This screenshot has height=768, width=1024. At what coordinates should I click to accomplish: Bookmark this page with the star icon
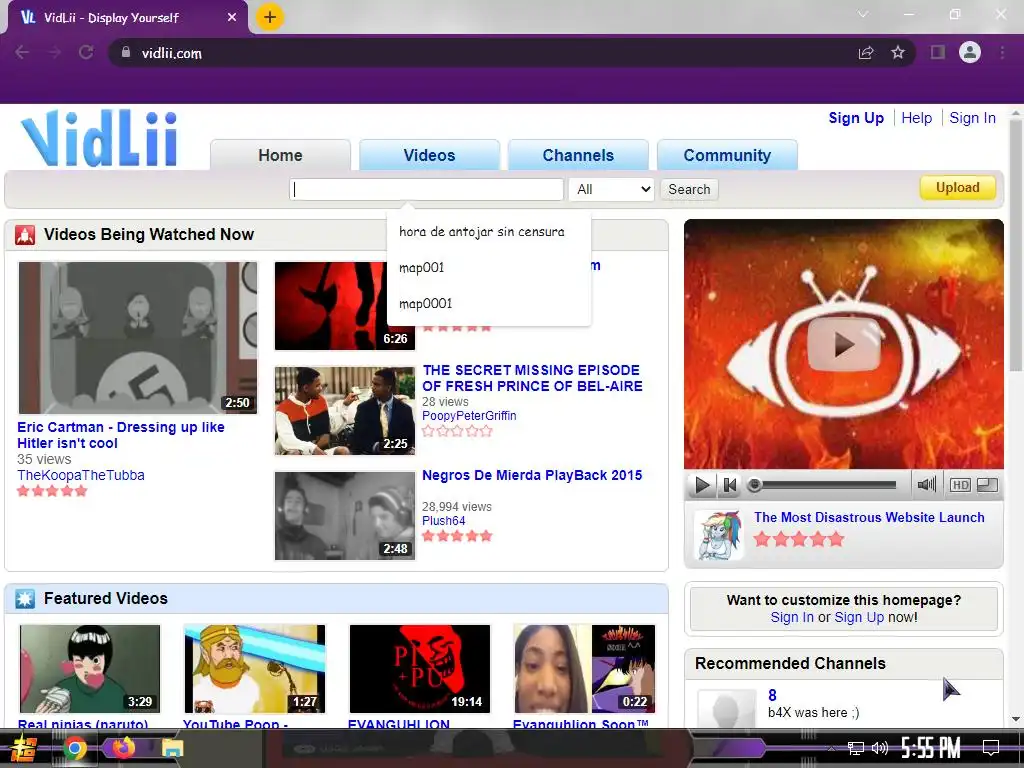click(x=898, y=52)
